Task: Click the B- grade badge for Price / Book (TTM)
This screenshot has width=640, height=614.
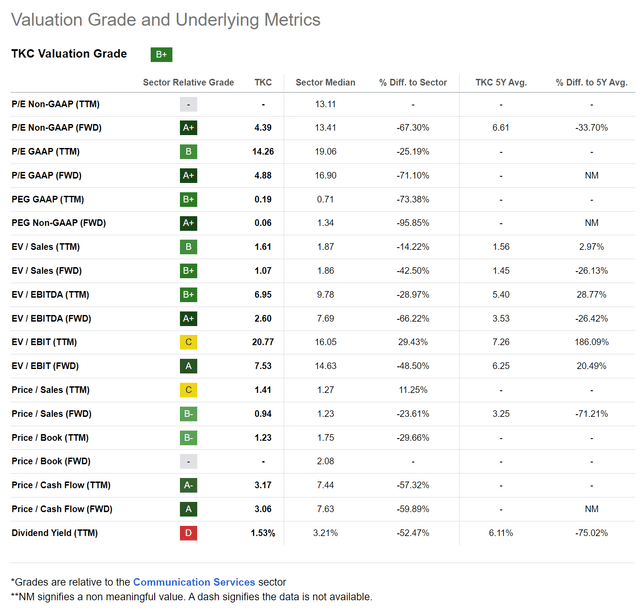Action: click(188, 438)
